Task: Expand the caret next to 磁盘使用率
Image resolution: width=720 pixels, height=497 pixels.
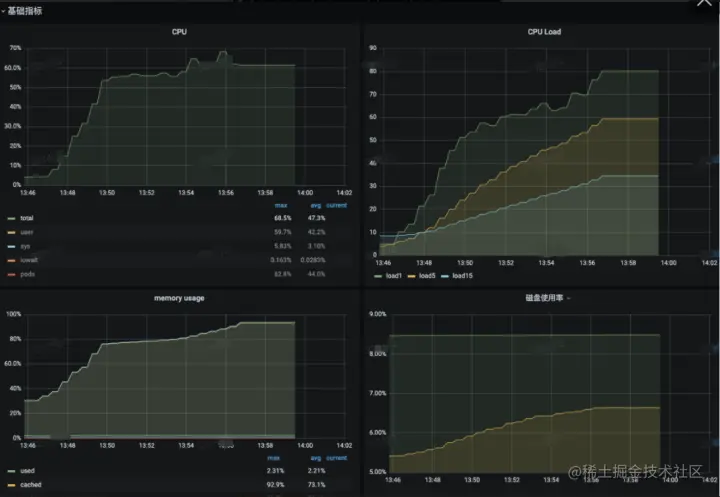Action: pos(568,299)
